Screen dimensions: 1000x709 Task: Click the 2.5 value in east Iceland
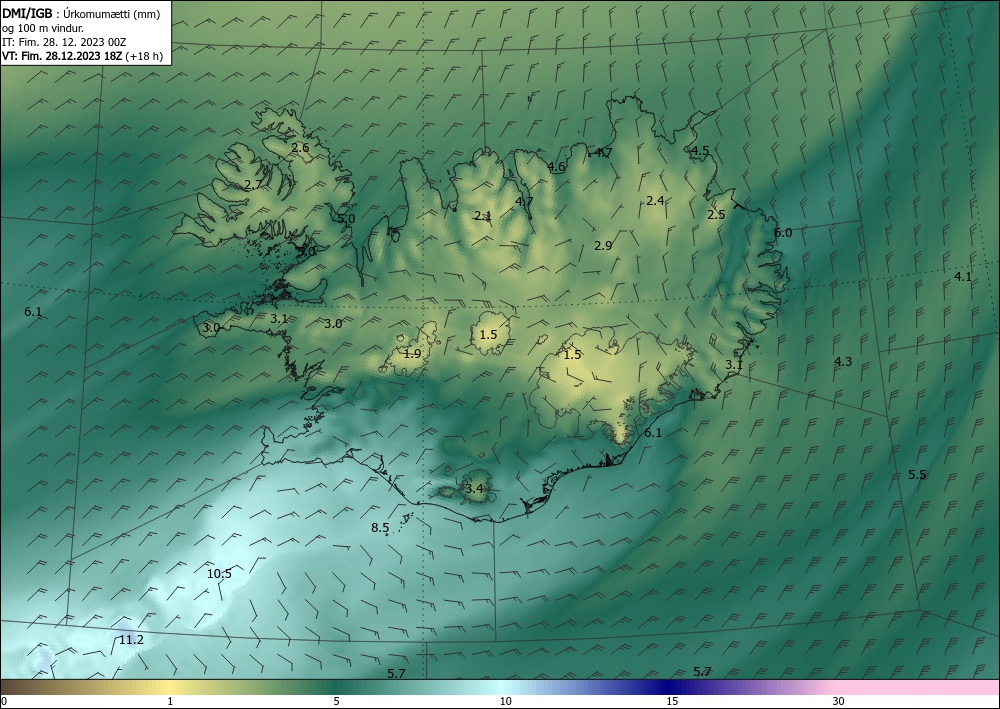coord(716,214)
